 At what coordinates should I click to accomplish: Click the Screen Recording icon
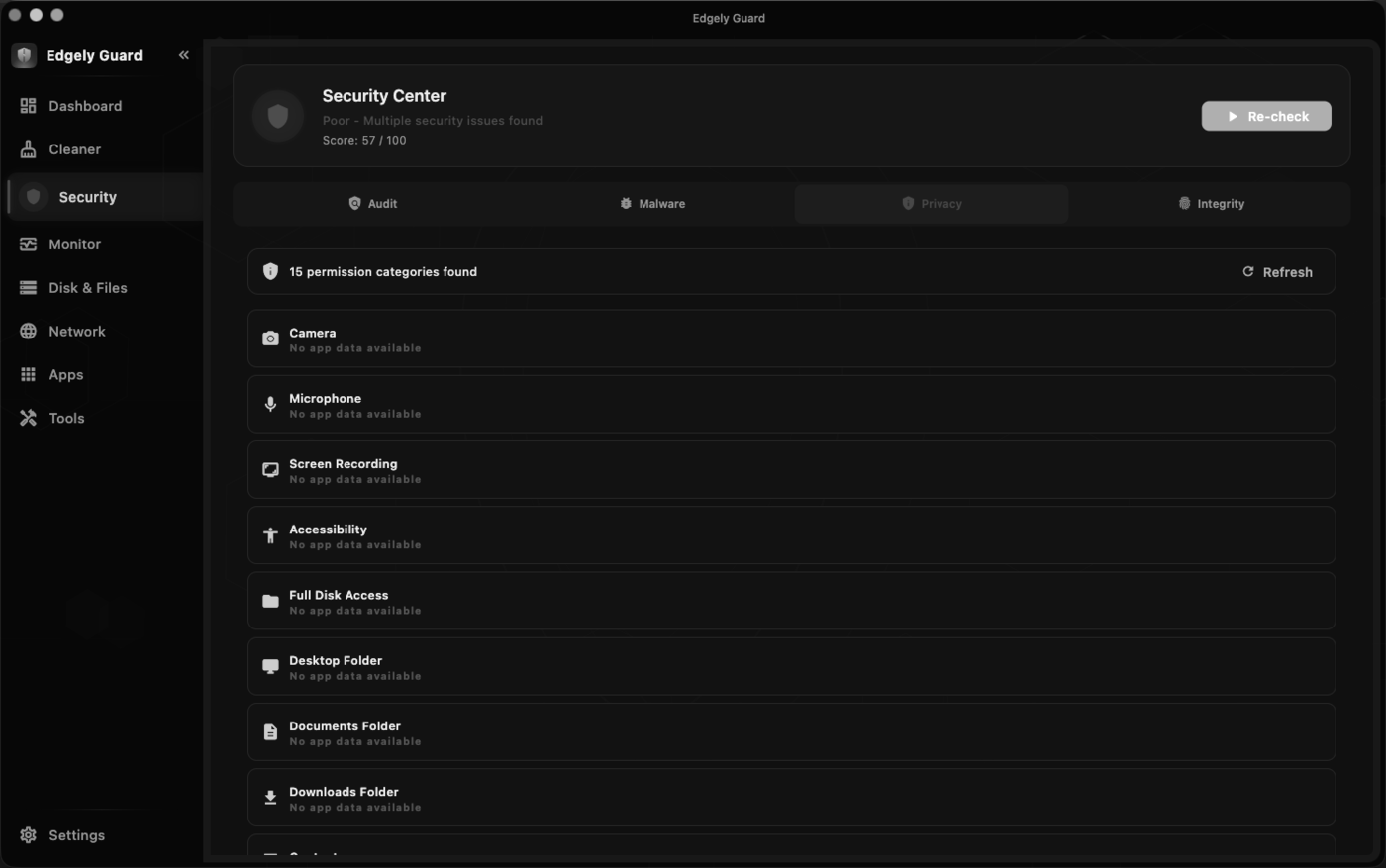(x=270, y=470)
